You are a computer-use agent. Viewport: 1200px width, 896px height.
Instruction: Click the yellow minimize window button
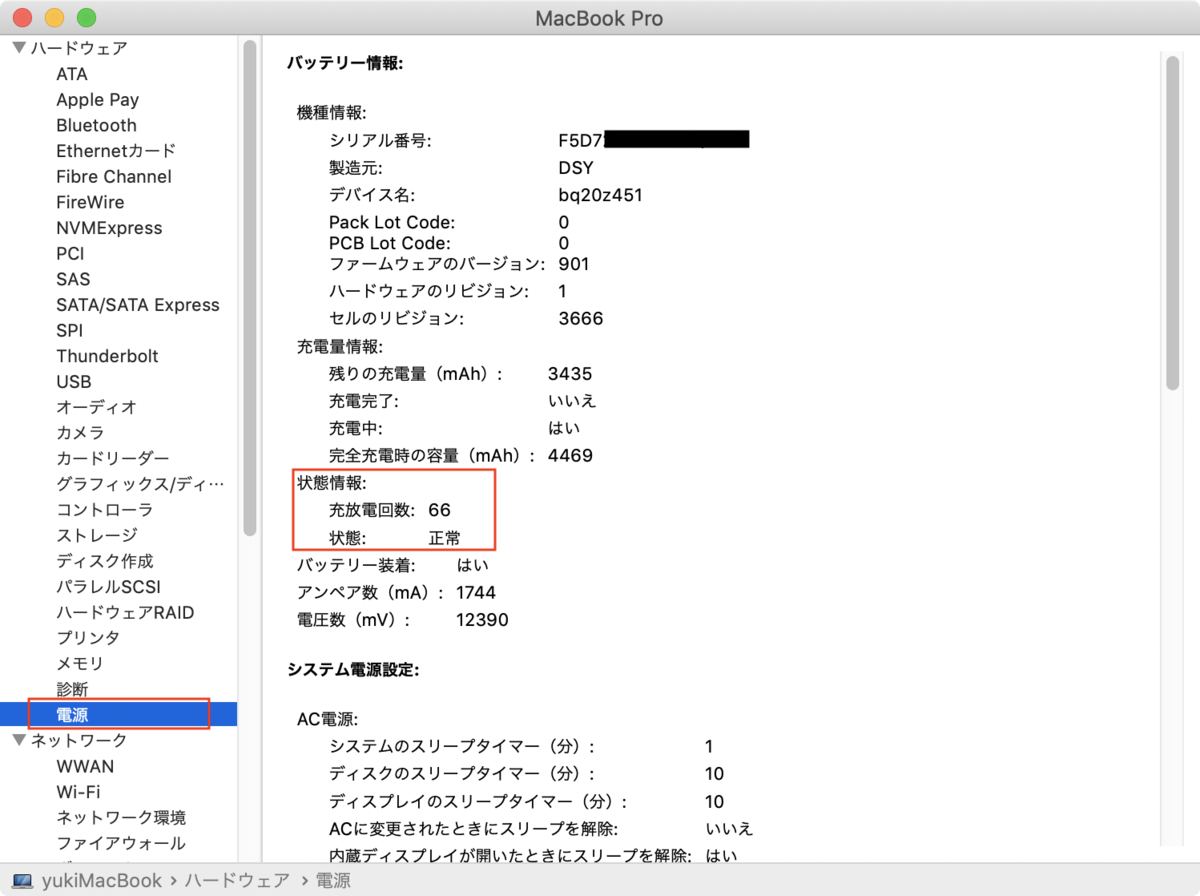click(55, 17)
